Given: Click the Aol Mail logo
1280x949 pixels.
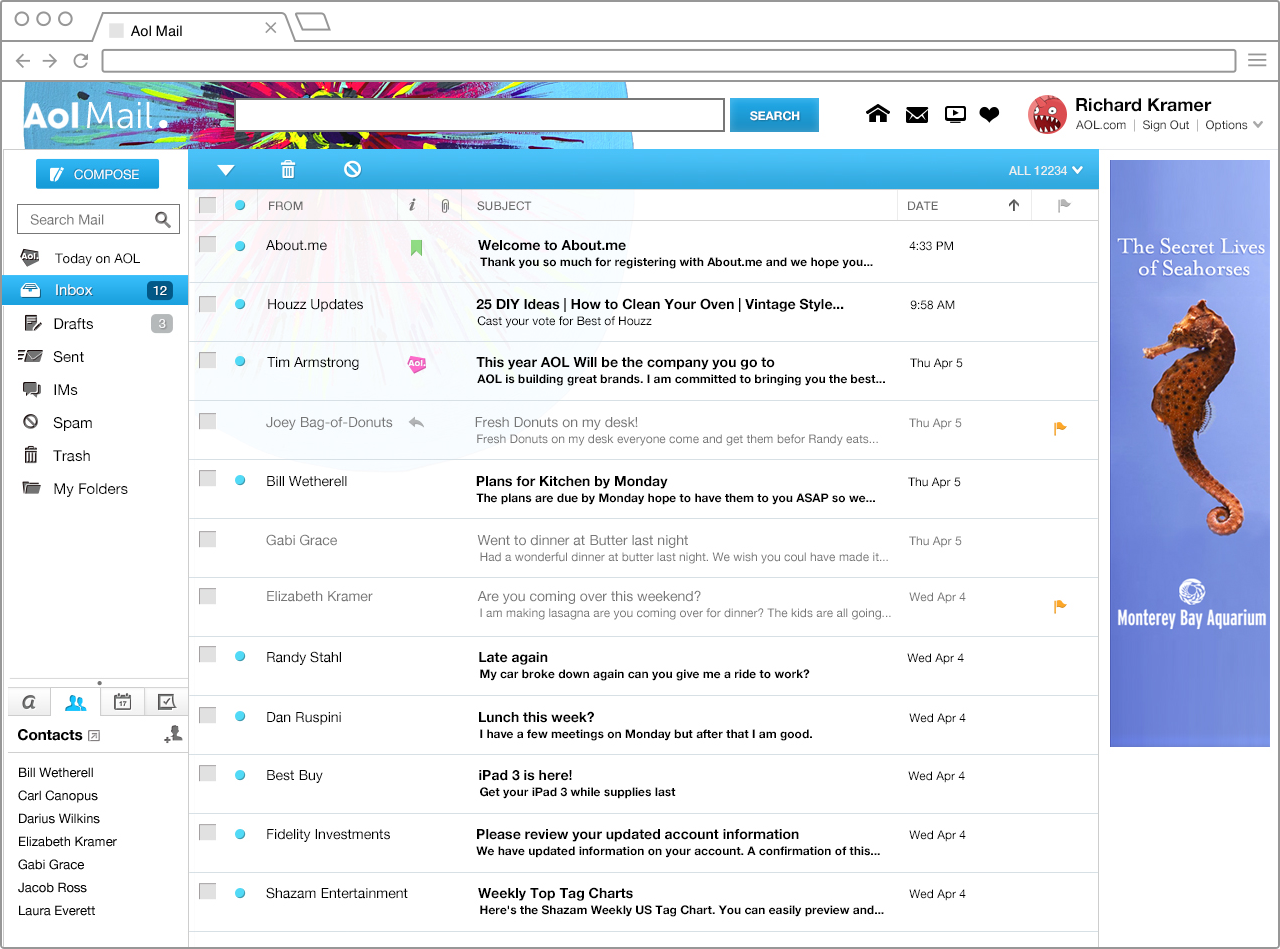Looking at the screenshot, I should [96, 116].
